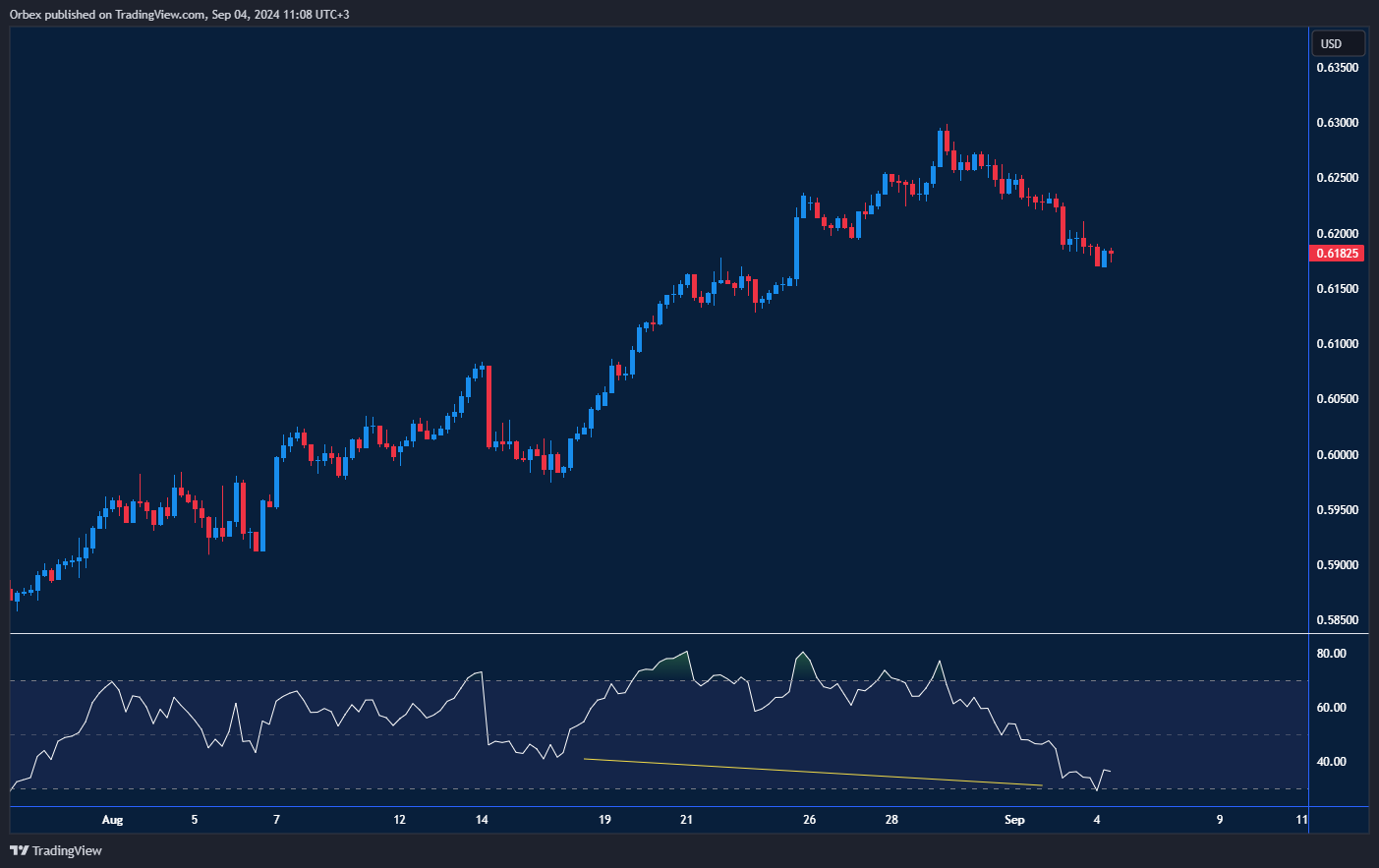Click the red 0.61825 last price label
1379x868 pixels.
pos(1337,253)
